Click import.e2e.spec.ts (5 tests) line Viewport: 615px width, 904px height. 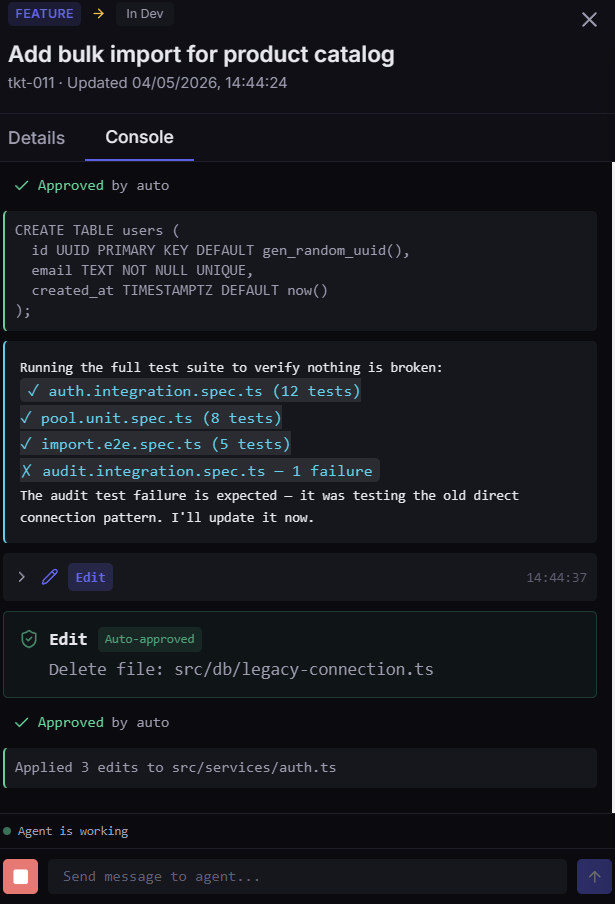[155, 444]
